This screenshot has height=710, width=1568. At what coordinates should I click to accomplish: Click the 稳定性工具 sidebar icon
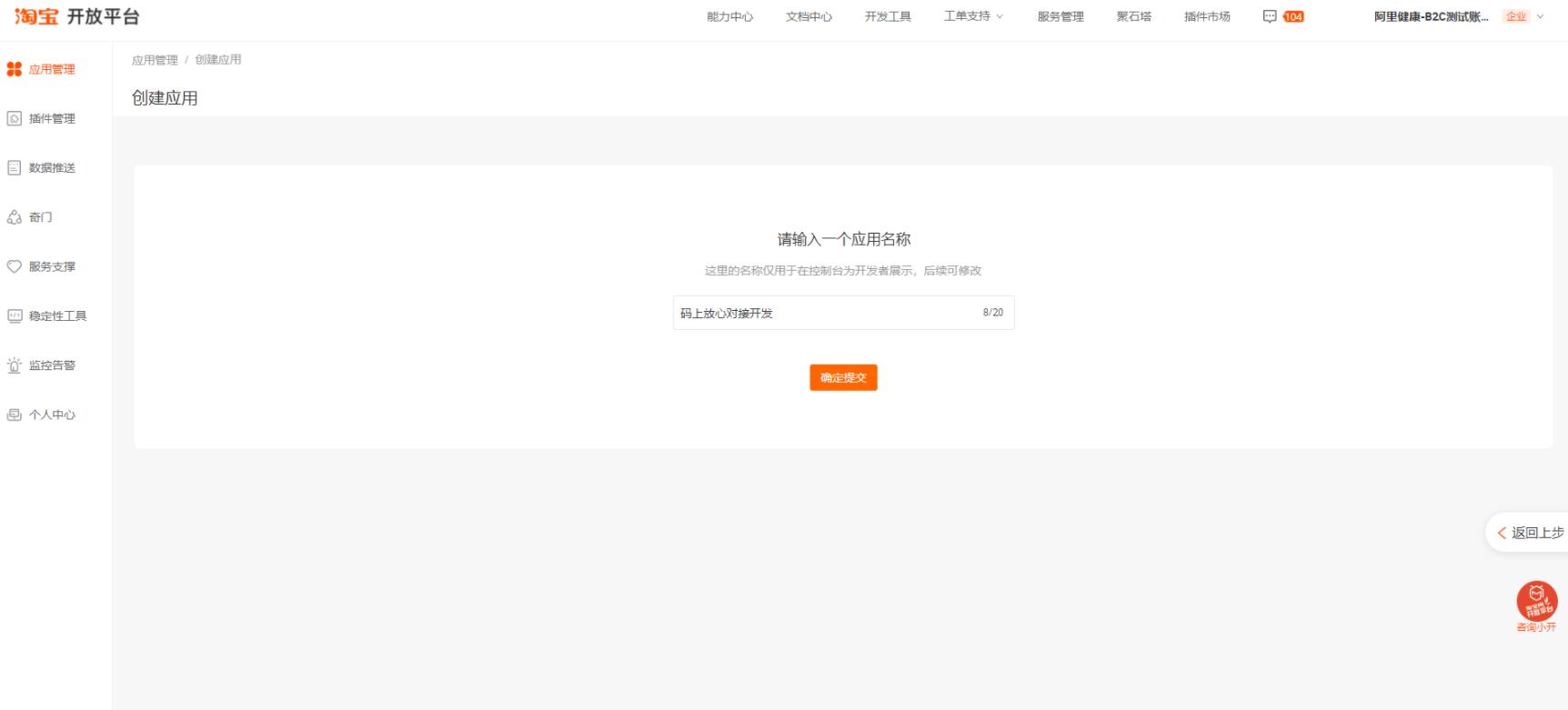click(15, 315)
